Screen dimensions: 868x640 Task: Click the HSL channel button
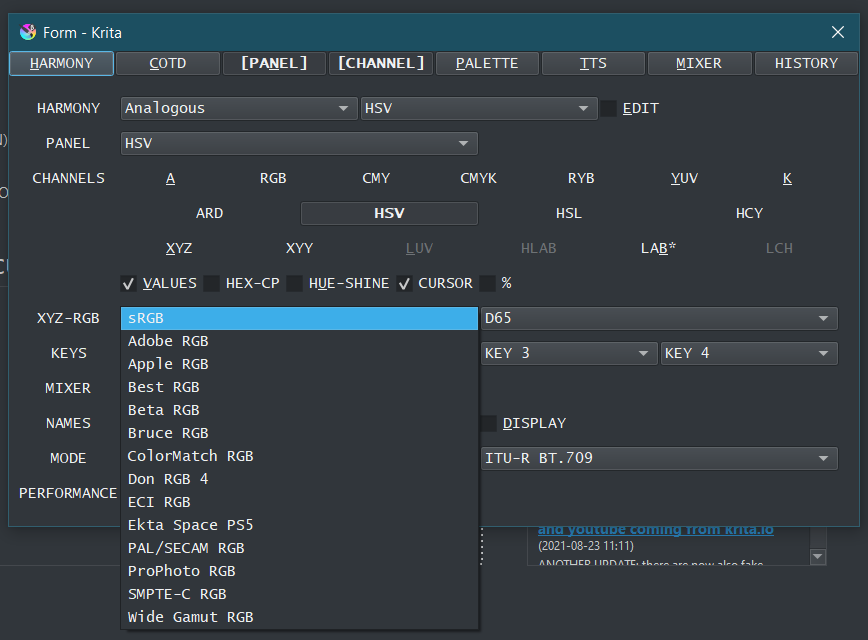pyautogui.click(x=568, y=213)
